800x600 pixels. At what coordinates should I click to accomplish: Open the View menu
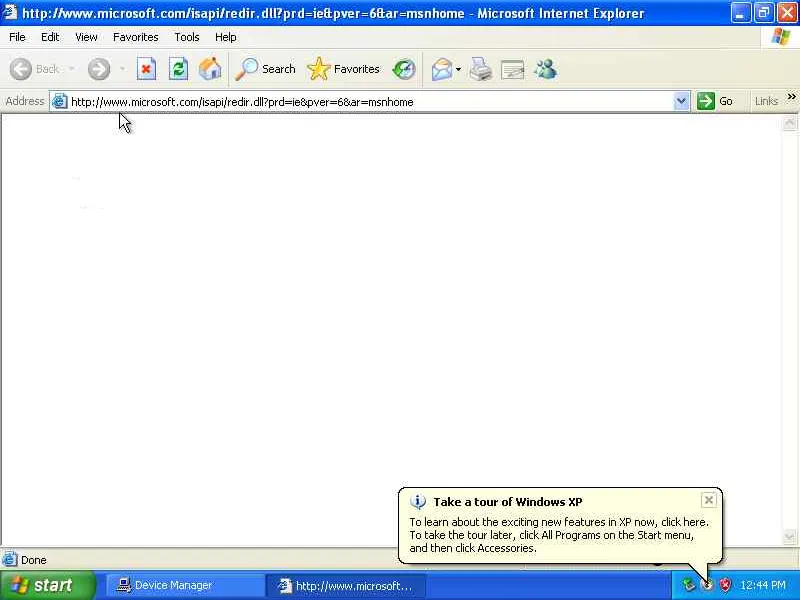pyautogui.click(x=86, y=37)
